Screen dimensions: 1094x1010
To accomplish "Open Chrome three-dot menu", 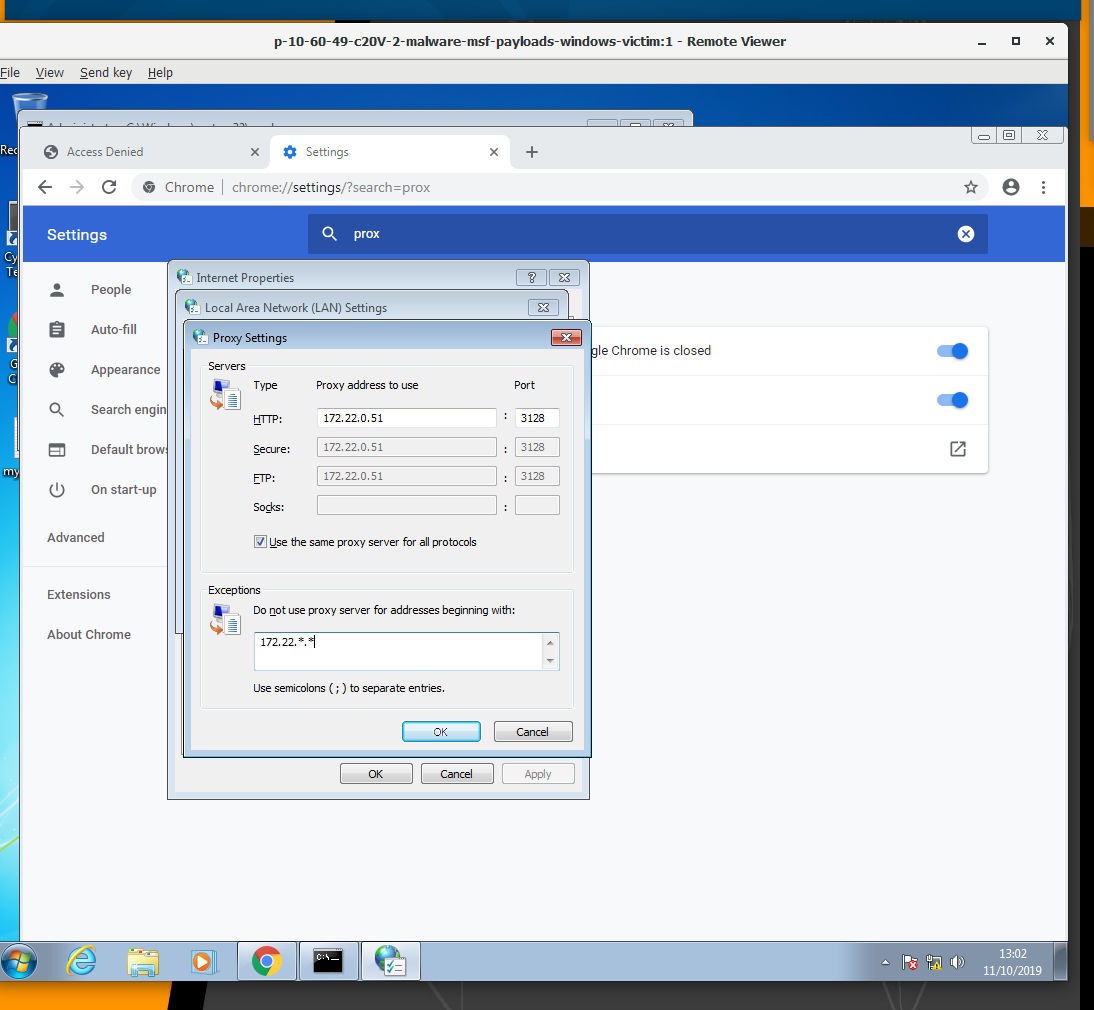I will pyautogui.click(x=1043, y=187).
